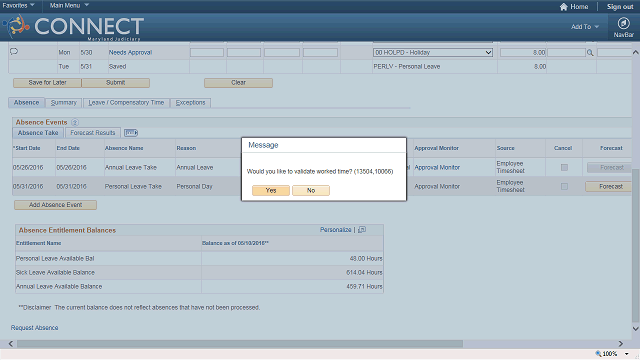Click the magnifier lookup icon on Mon 5/30 row
The height and width of the screenshot is (360, 640).
(x=590, y=53)
